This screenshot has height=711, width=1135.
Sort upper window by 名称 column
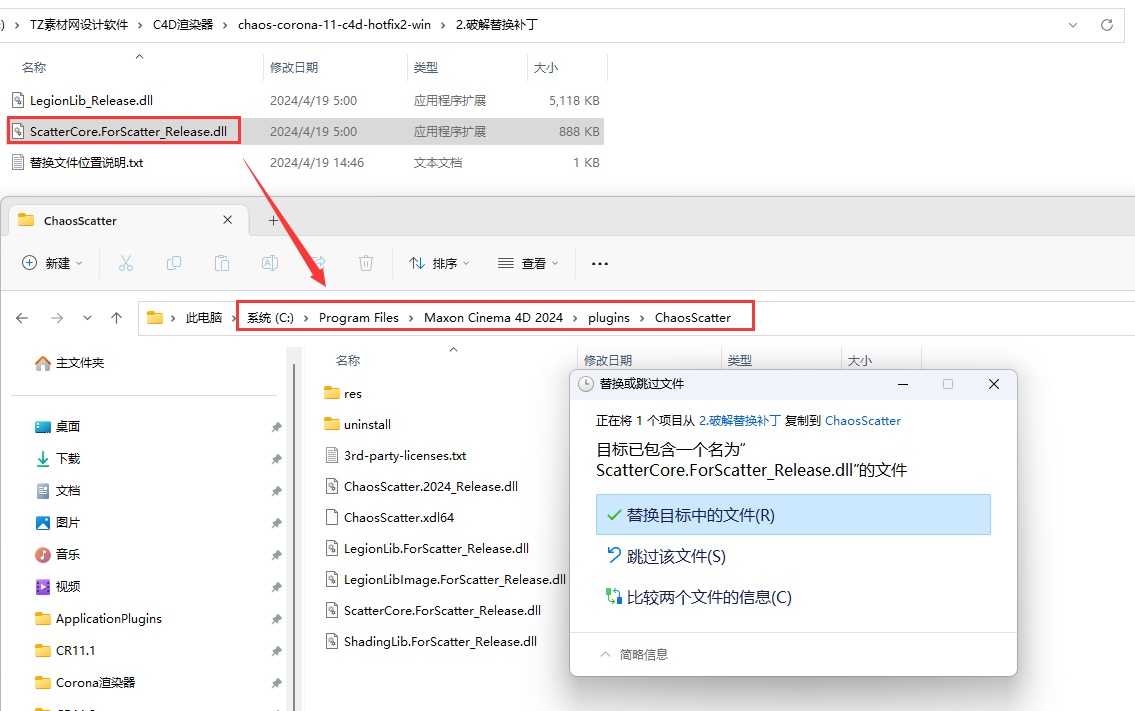click(x=34, y=67)
